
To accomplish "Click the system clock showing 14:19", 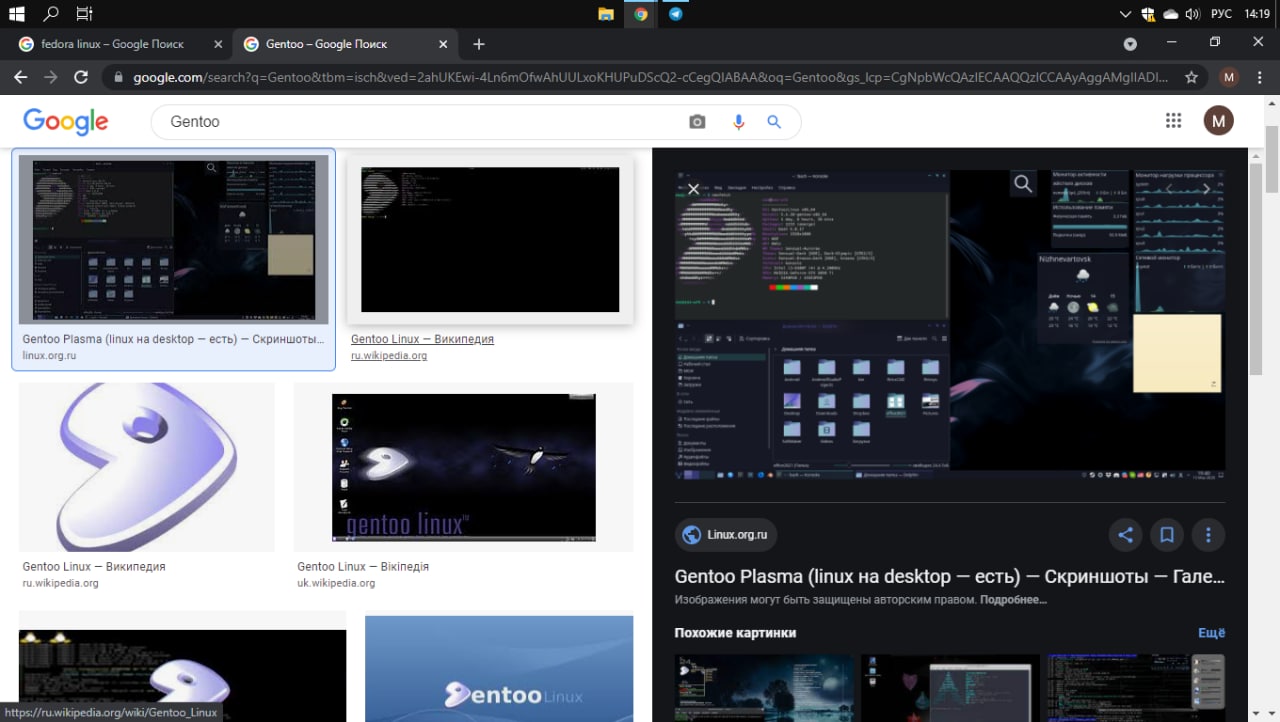I will click(x=1256, y=14).
